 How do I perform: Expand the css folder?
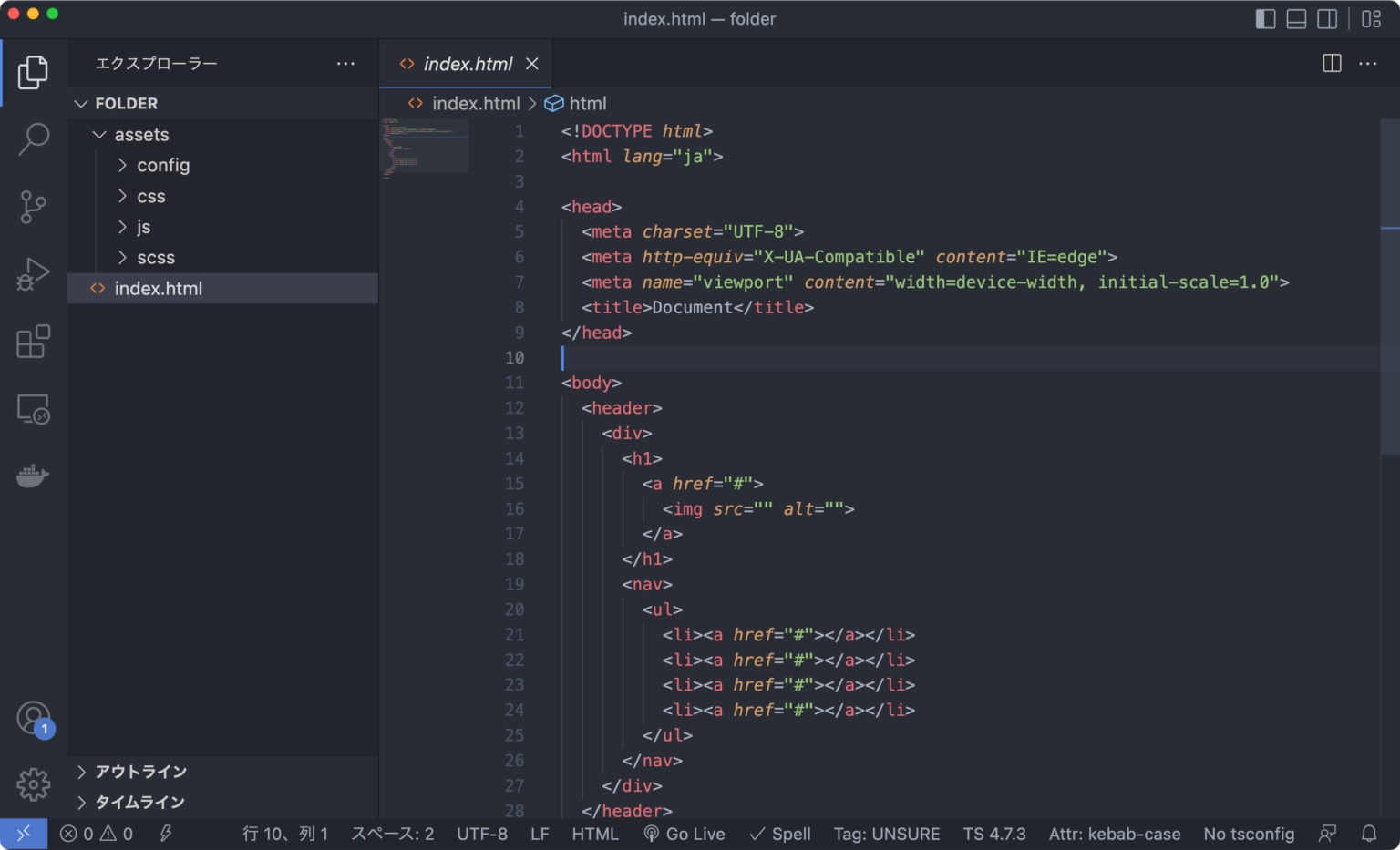pos(150,196)
